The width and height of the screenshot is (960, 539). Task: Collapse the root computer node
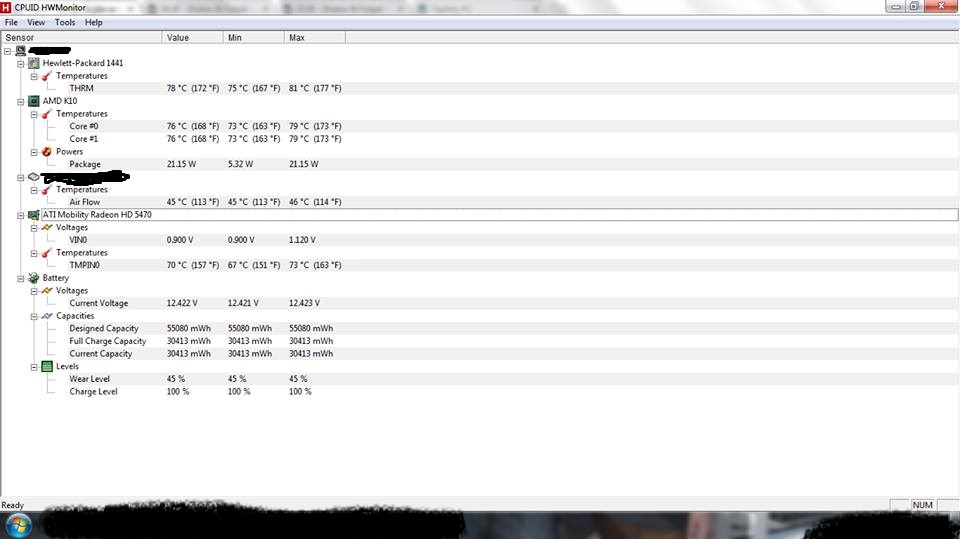tap(7, 51)
